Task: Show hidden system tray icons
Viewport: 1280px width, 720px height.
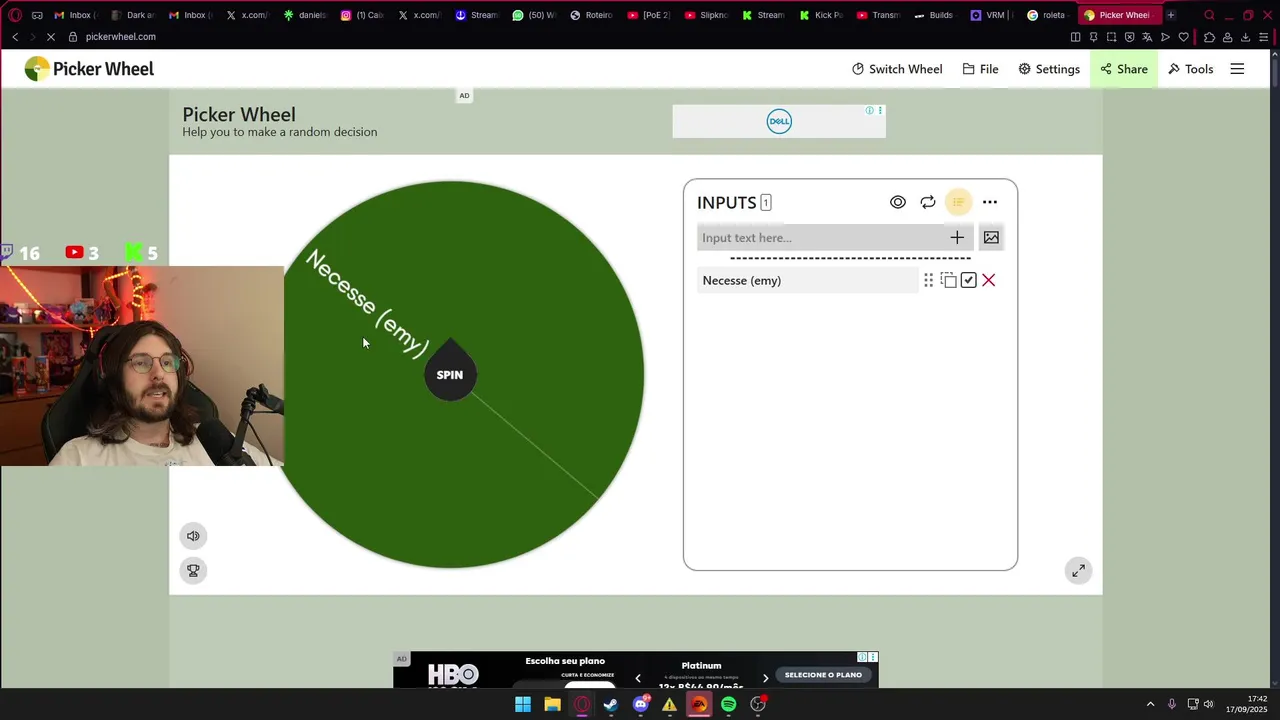Action: [1150, 704]
